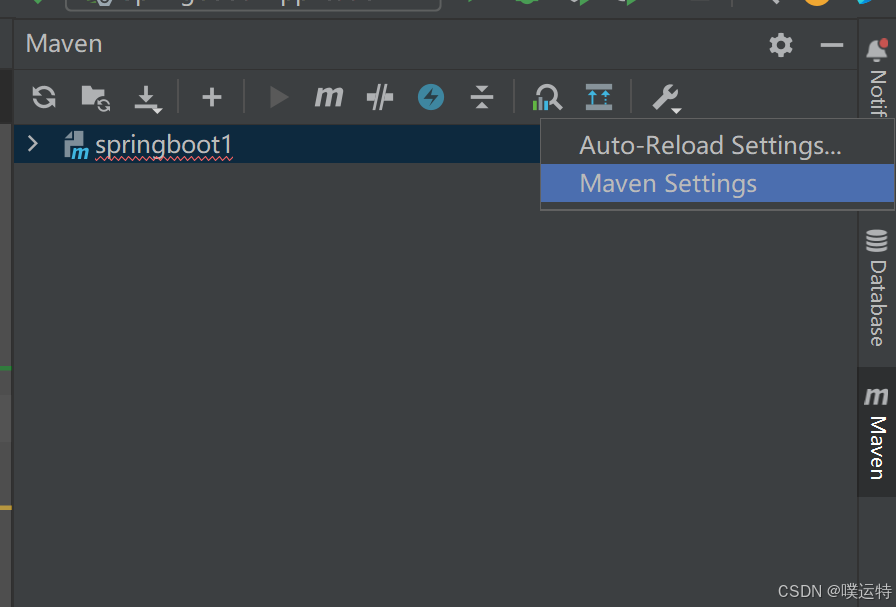
Task: Open Maven panel gear options
Action: [781, 45]
